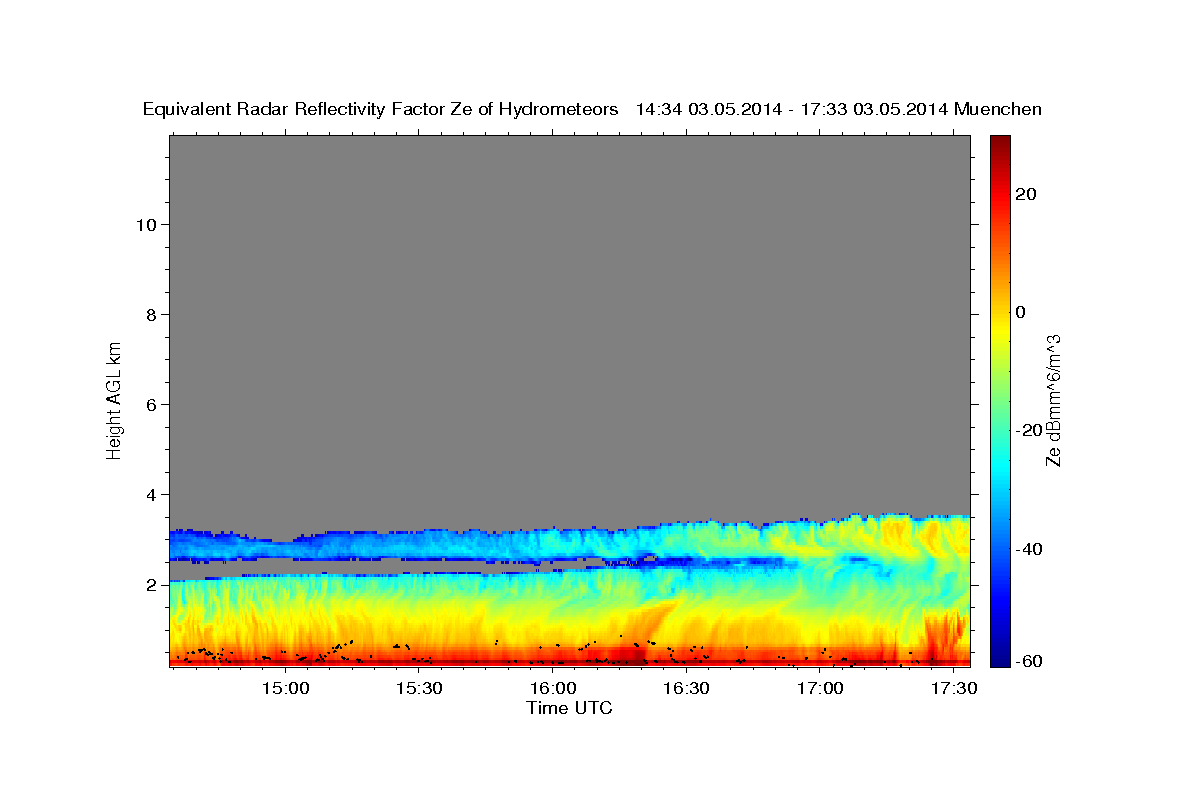The width and height of the screenshot is (1200, 800).
Task: Click the height tick label 4
Action: 152,494
